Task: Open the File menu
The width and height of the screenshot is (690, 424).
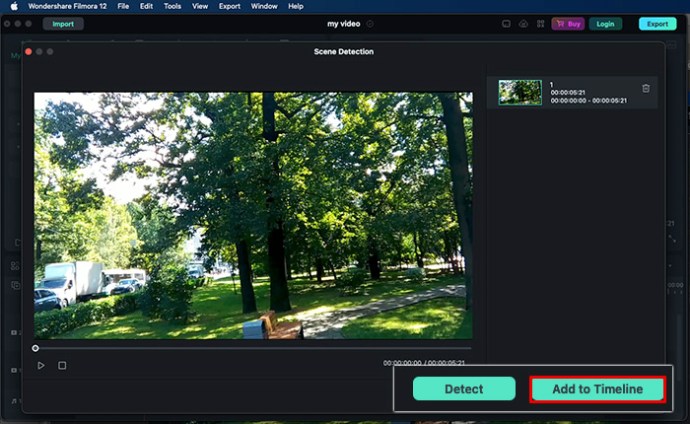Action: tap(123, 6)
